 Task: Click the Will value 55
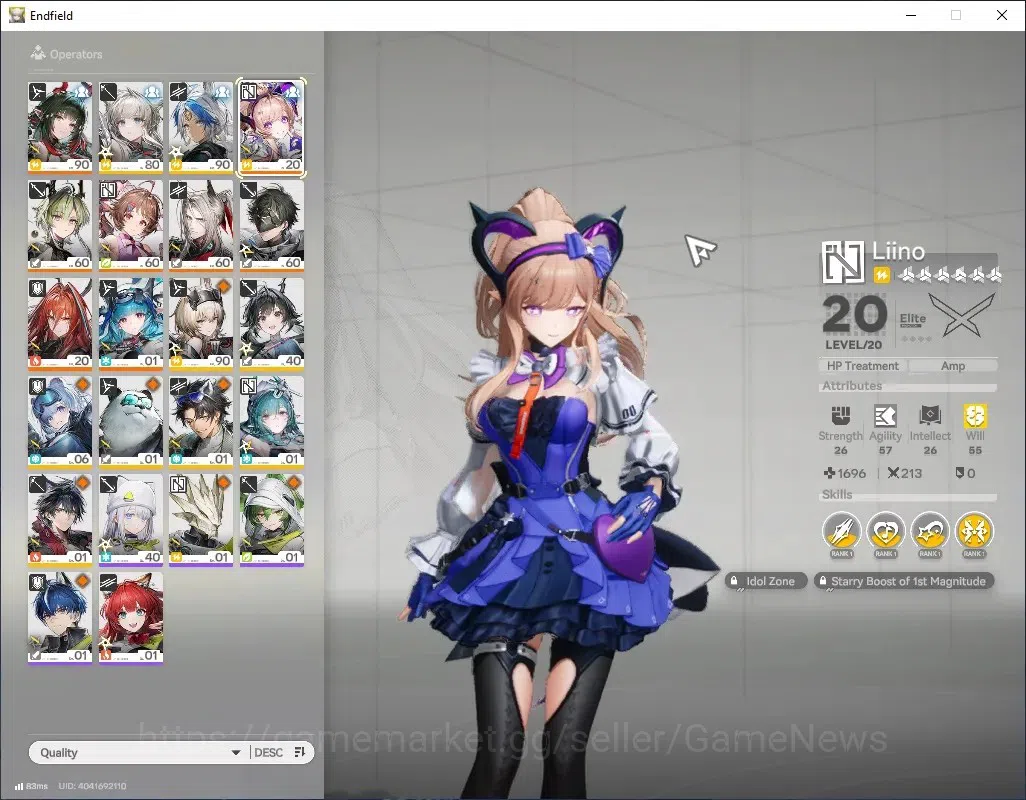(x=975, y=451)
